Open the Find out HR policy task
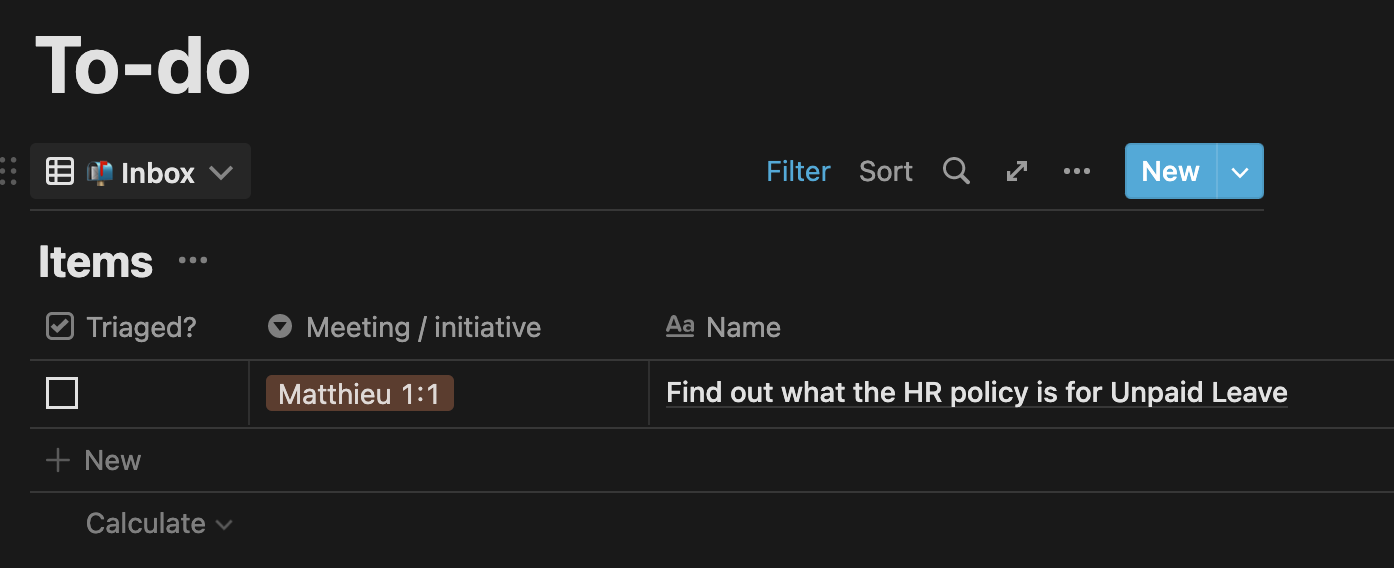The width and height of the screenshot is (1394, 568). pos(976,393)
